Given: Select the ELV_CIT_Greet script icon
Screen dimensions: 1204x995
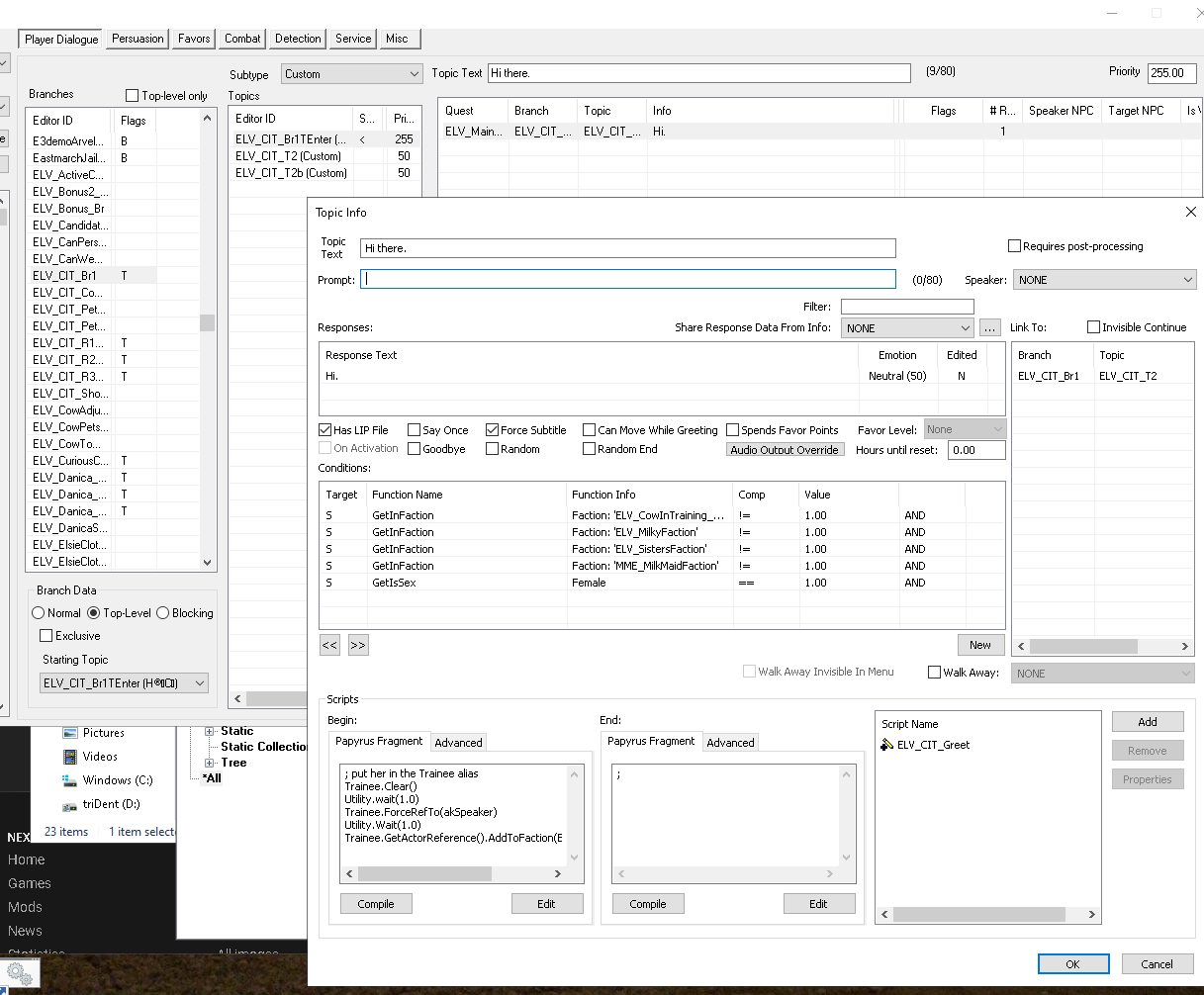Looking at the screenshot, I should (886, 745).
